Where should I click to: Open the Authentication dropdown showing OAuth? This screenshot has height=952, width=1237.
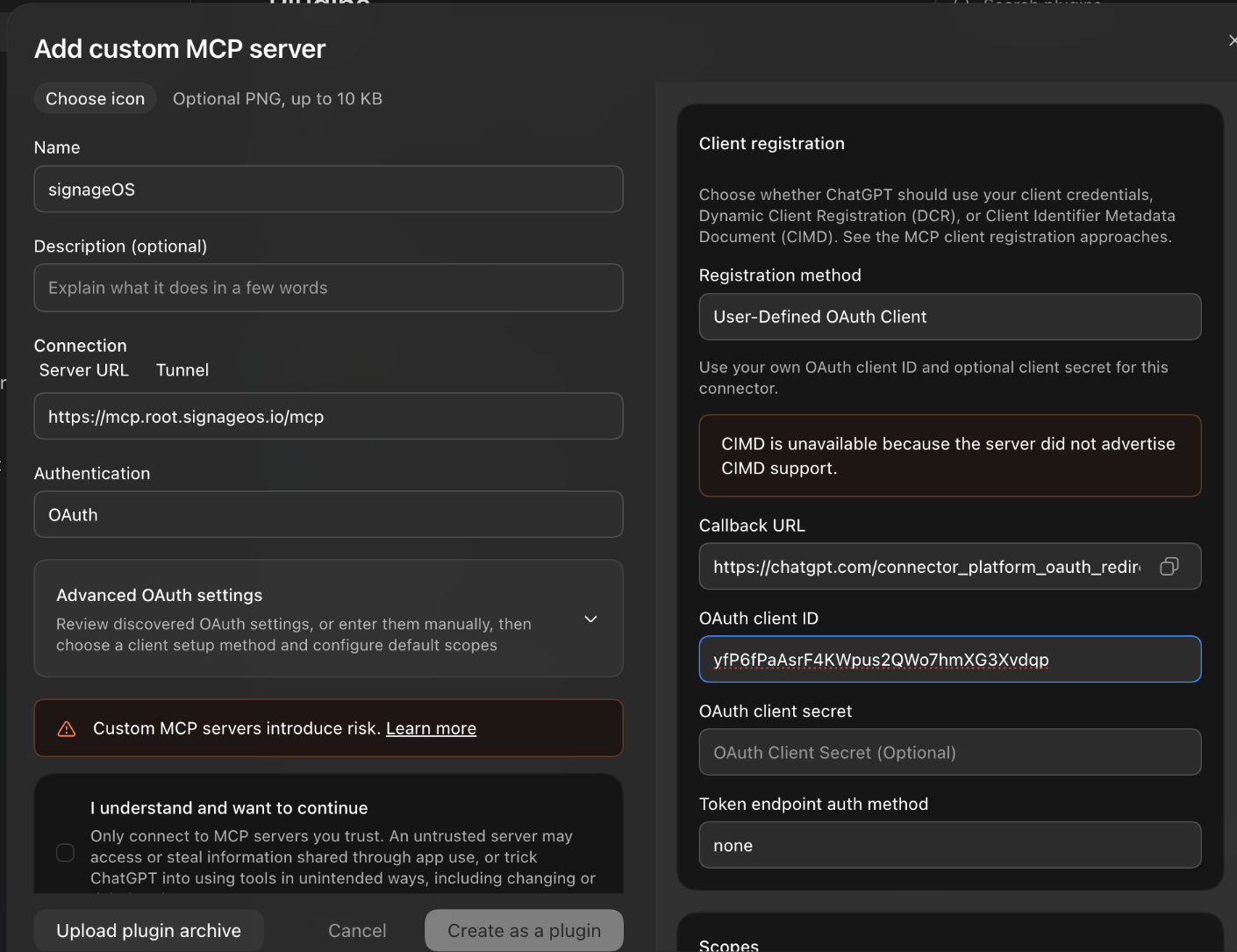coord(328,515)
